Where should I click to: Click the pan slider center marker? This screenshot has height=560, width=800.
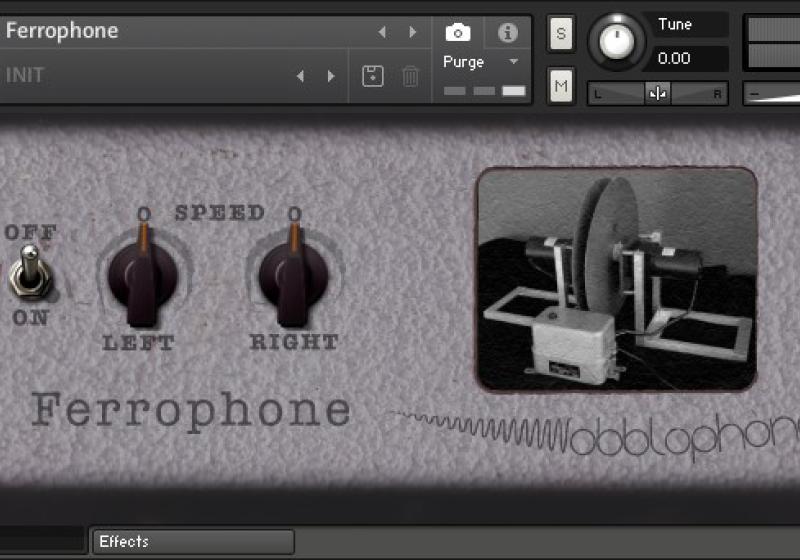(x=657, y=94)
